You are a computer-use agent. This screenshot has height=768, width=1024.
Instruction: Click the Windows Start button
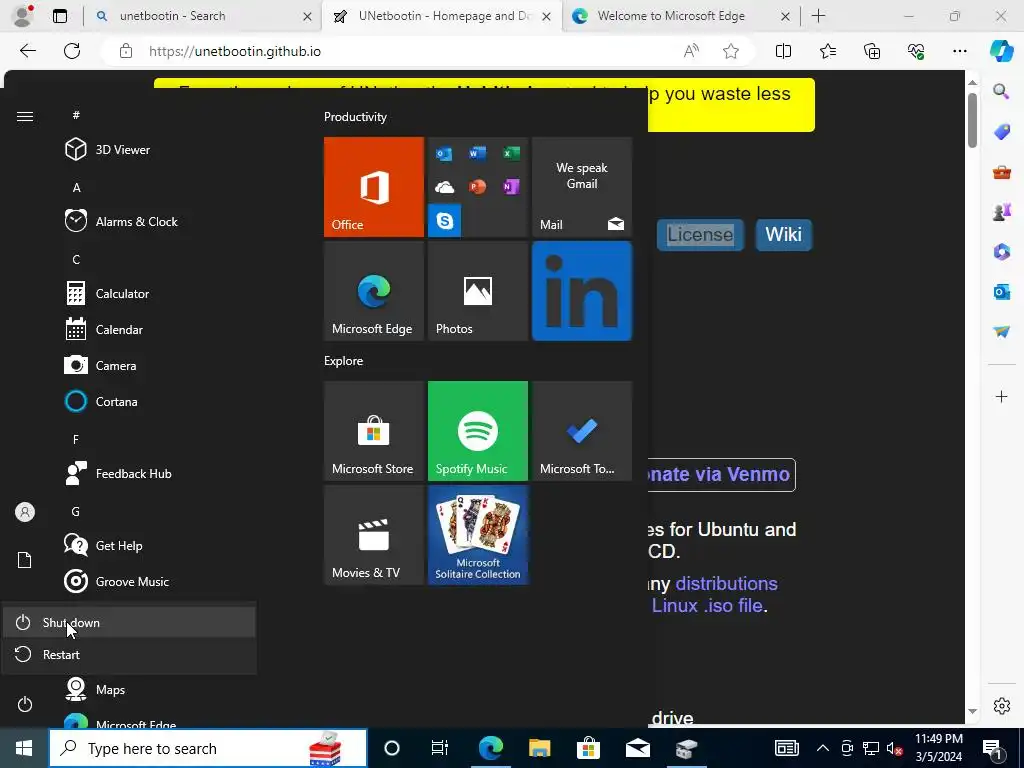coord(24,748)
